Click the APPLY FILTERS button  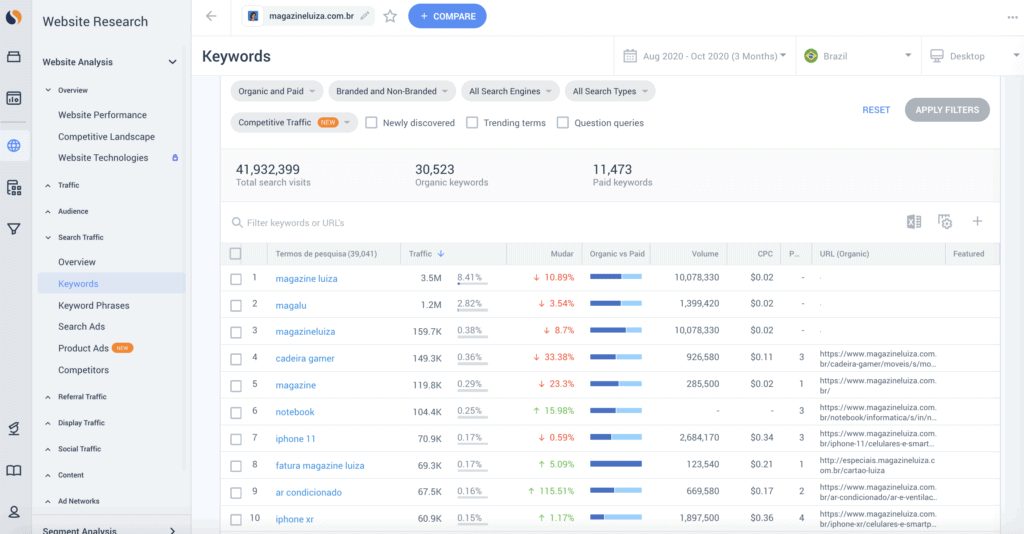(x=947, y=110)
